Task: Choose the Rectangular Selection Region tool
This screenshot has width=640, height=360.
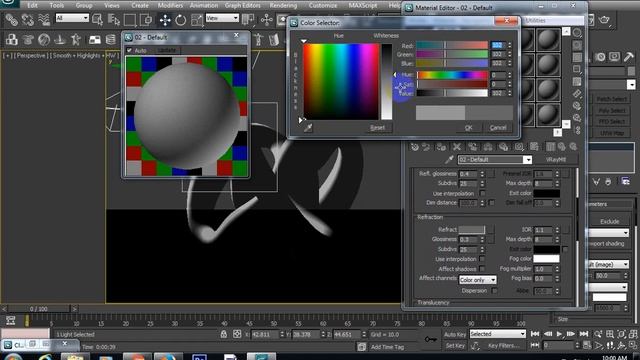Action: pos(130,19)
